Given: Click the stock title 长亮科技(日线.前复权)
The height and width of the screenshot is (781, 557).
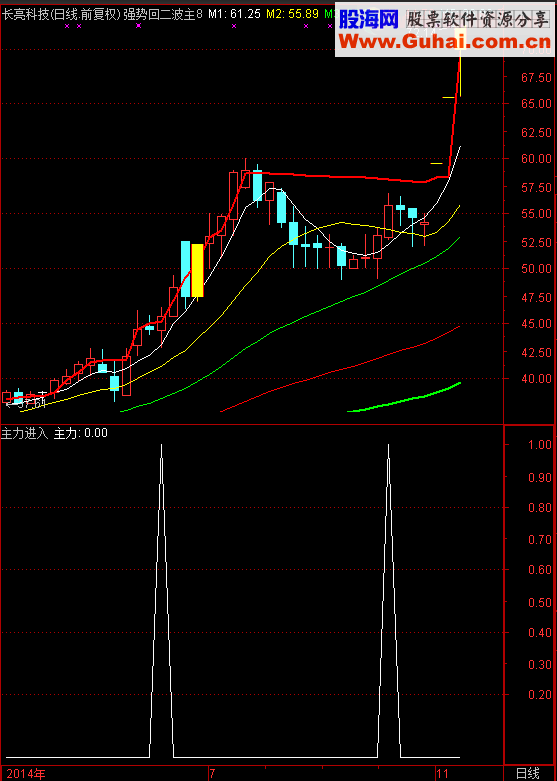Looking at the screenshot, I should 61,14.
